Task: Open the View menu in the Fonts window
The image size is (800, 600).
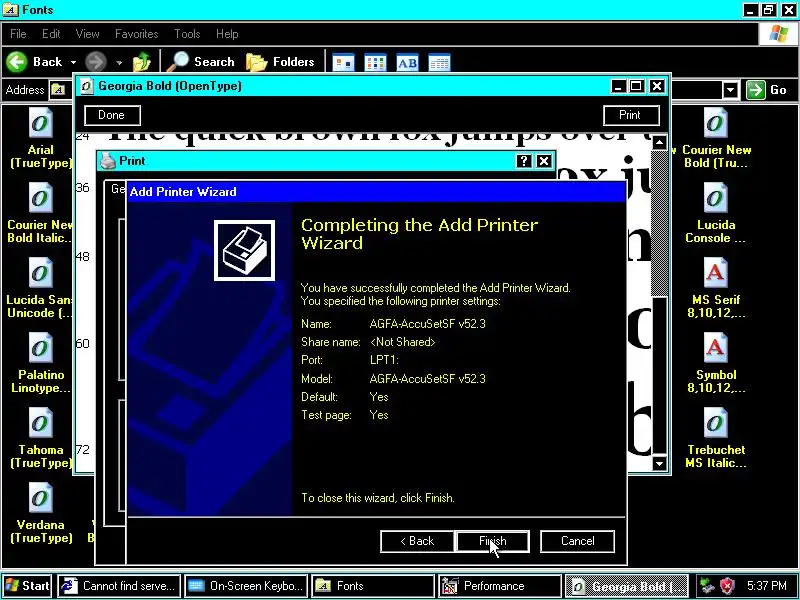Action: point(87,34)
